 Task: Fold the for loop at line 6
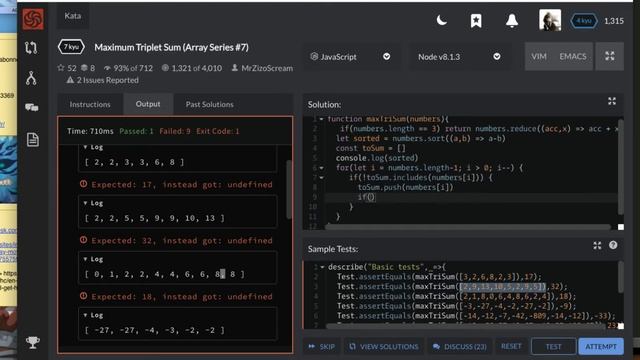coord(321,168)
